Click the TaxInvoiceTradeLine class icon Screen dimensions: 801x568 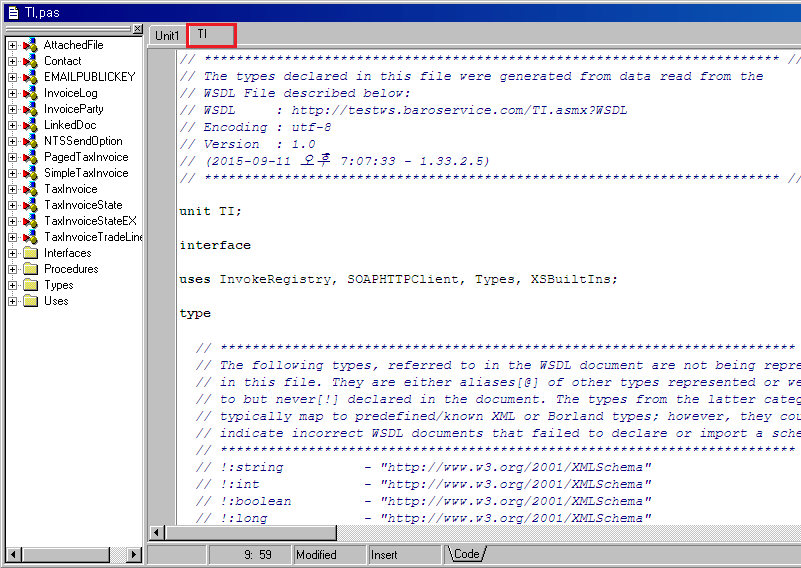(x=31, y=237)
